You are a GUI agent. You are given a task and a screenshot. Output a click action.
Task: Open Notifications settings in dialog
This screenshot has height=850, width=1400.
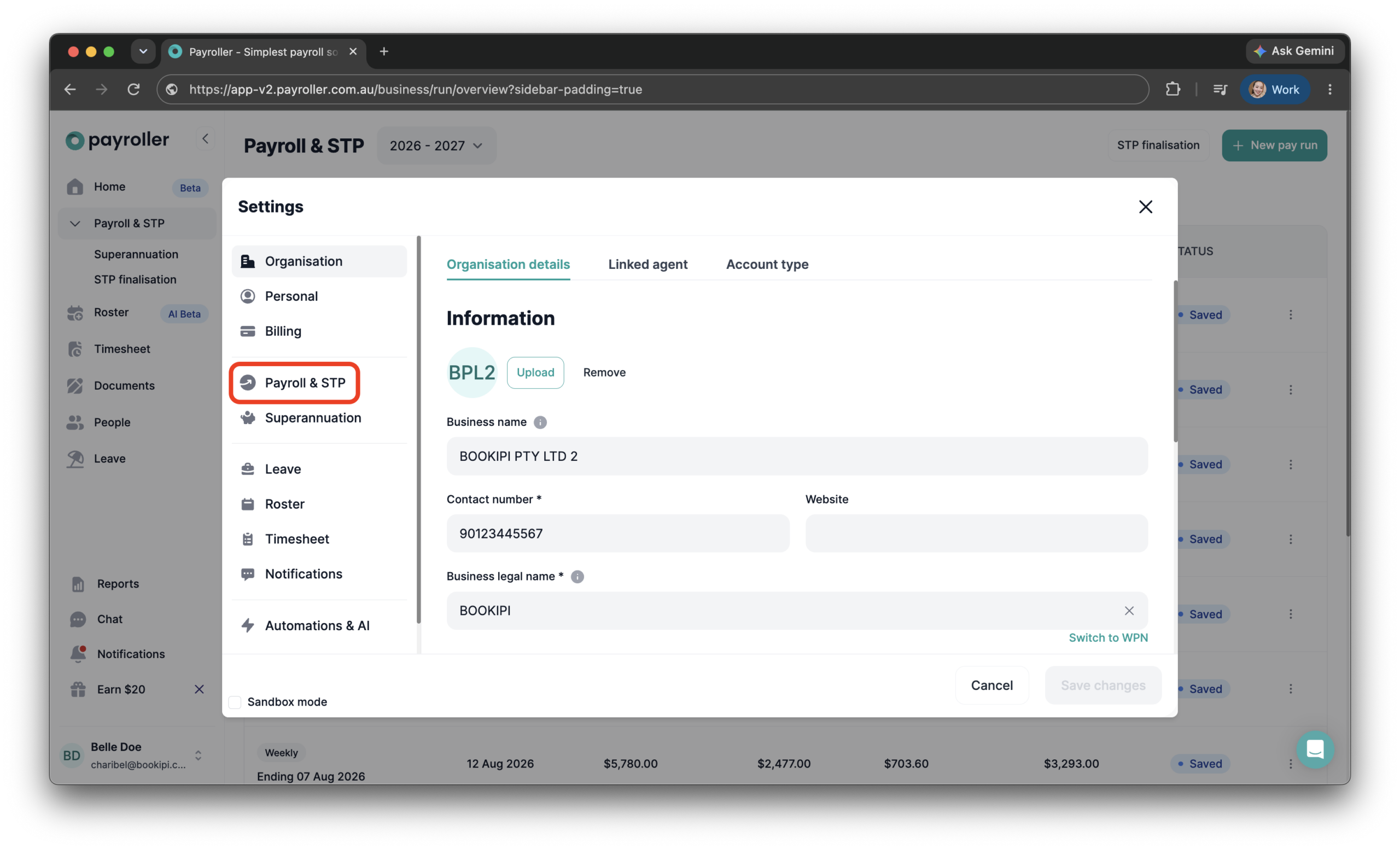[319, 574]
